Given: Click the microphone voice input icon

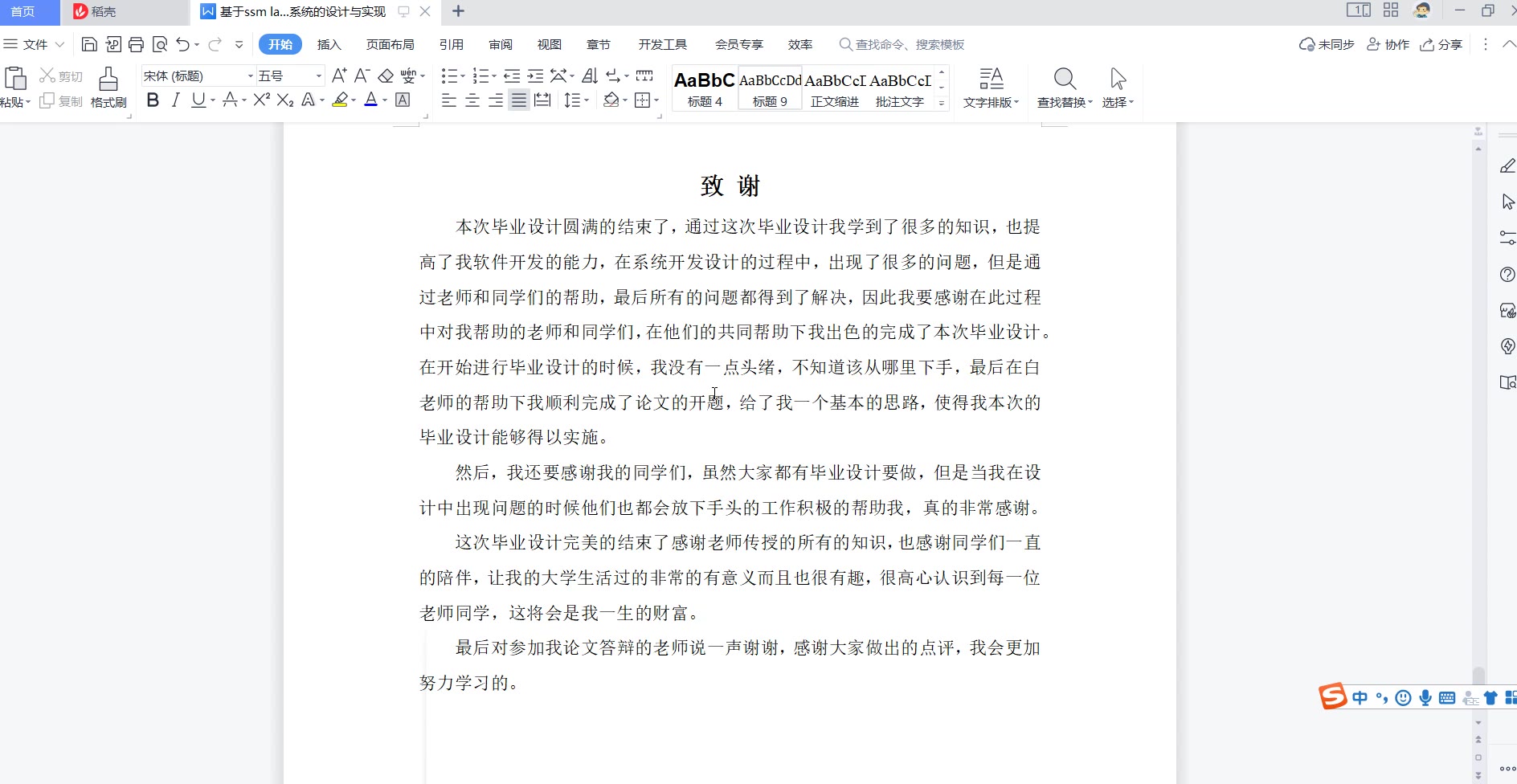Looking at the screenshot, I should point(1425,698).
